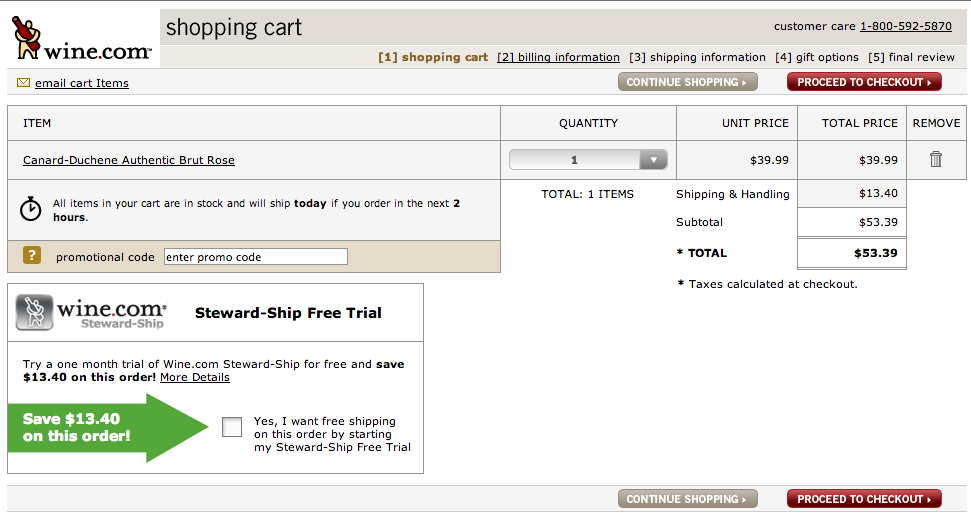971x513 pixels.
Task: Go to step [3] shipping information
Action: (x=697, y=57)
